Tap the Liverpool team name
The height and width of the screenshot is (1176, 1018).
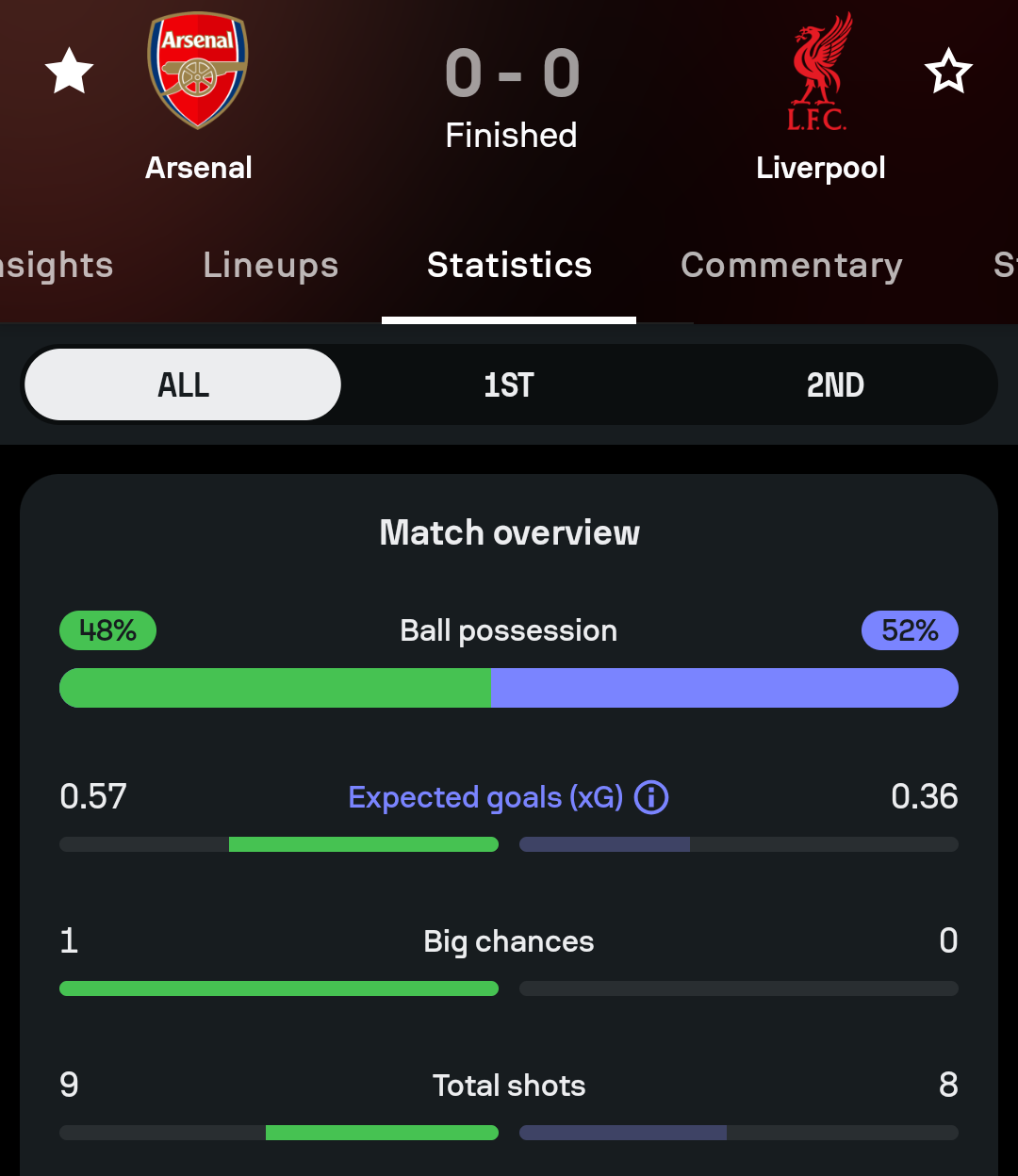(820, 168)
